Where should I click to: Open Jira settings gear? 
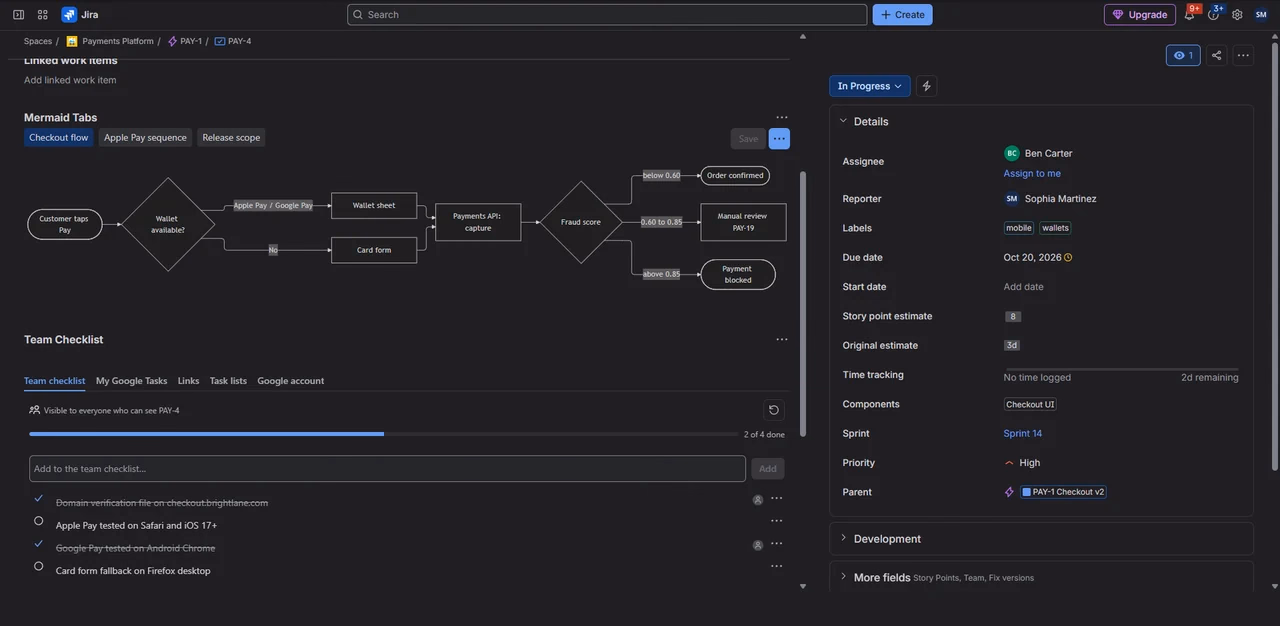point(1237,14)
